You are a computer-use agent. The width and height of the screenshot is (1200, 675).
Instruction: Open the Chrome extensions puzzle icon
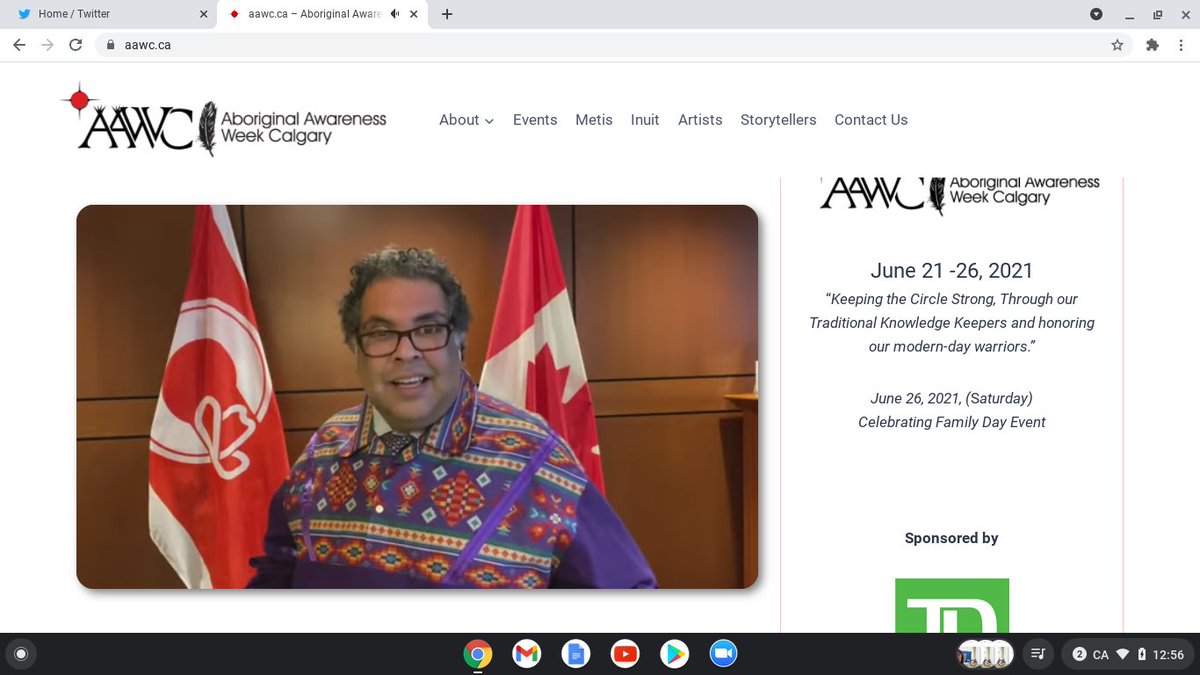click(1153, 45)
